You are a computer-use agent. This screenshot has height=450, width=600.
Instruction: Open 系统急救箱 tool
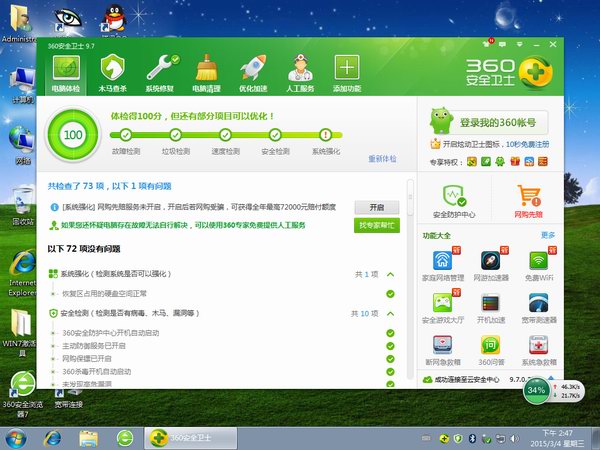tap(539, 350)
